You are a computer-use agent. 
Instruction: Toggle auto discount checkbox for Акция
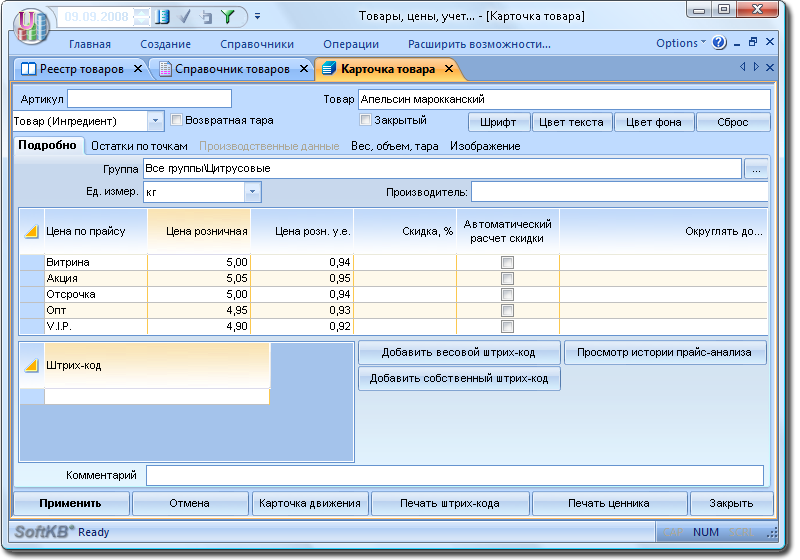507,278
